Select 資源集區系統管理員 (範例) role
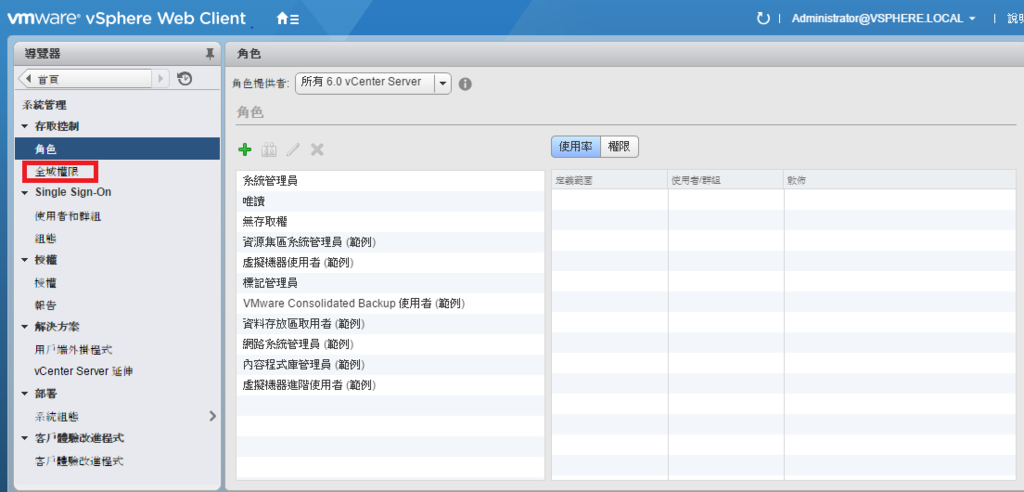The width and height of the screenshot is (1024, 492). tap(390, 242)
